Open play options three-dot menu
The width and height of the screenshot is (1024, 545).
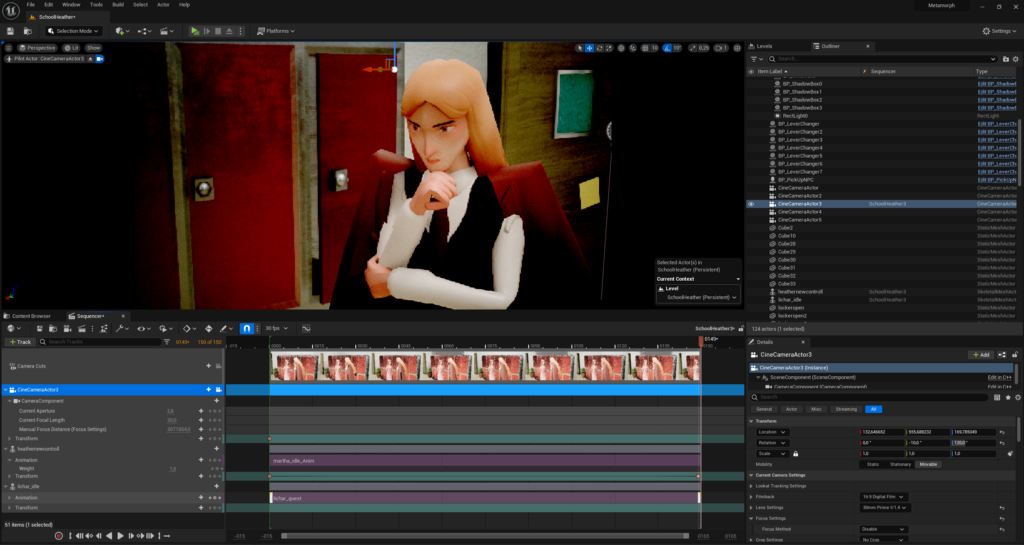(240, 31)
